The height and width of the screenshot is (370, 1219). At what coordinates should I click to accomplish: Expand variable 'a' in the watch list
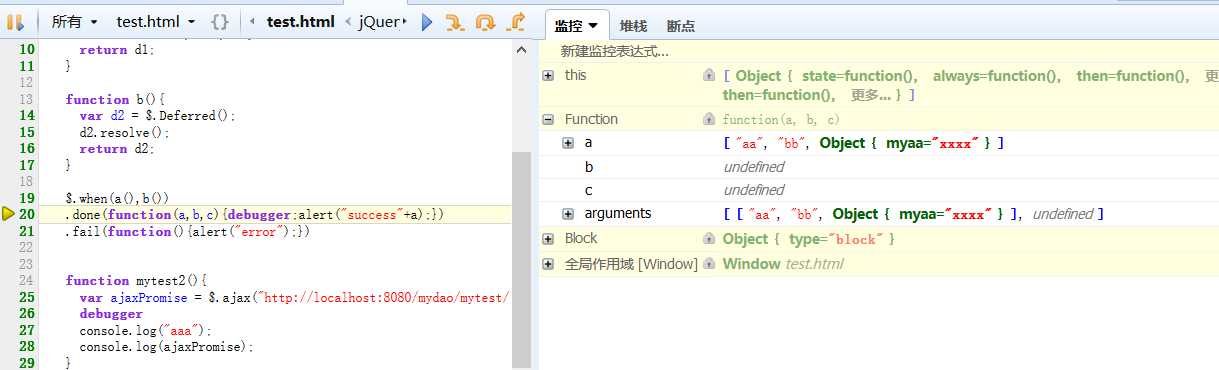(568, 143)
